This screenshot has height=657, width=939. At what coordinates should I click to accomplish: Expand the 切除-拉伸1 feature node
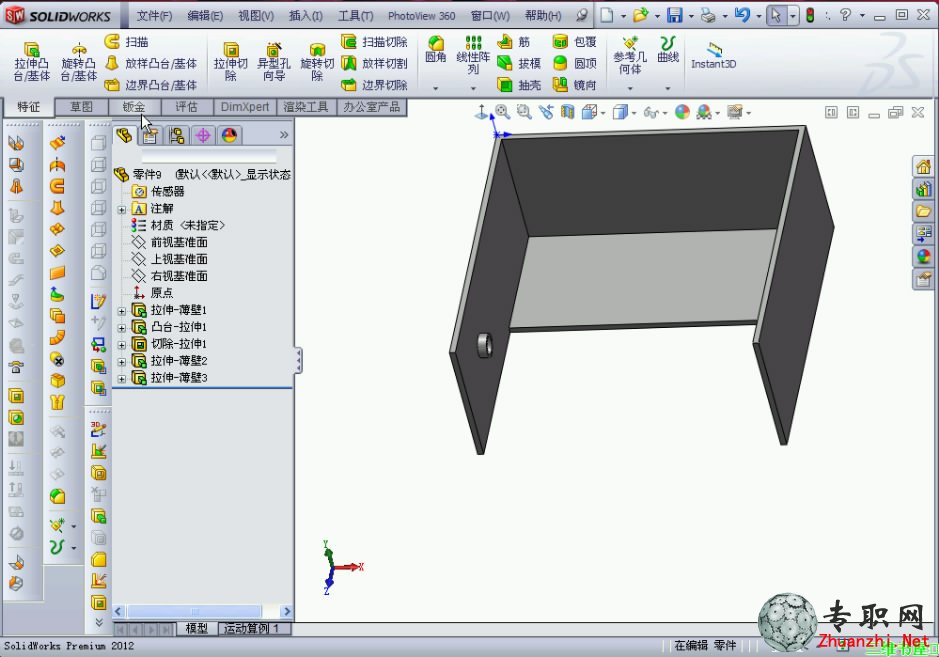coord(122,345)
